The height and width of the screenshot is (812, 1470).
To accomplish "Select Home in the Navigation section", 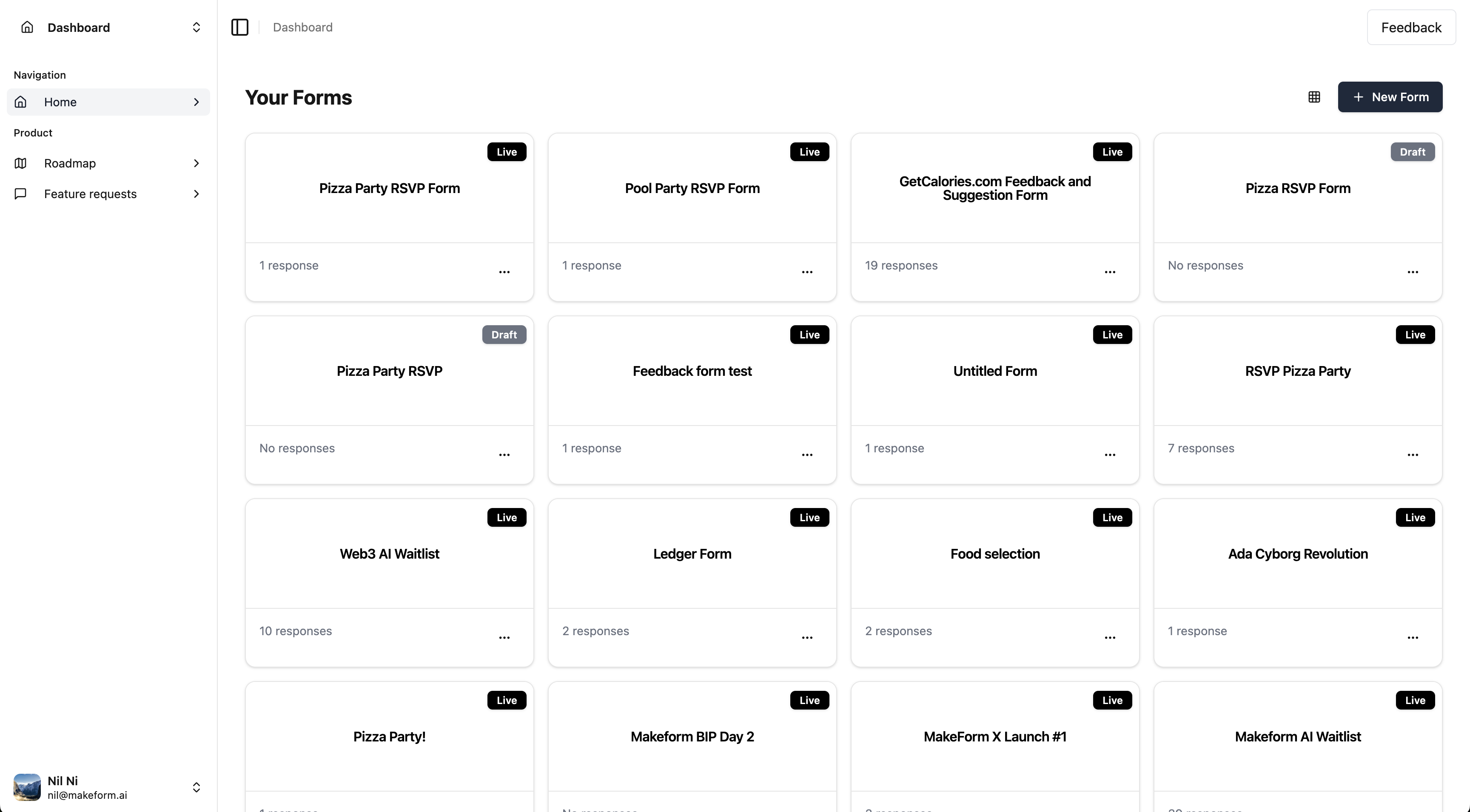I will coord(60,102).
